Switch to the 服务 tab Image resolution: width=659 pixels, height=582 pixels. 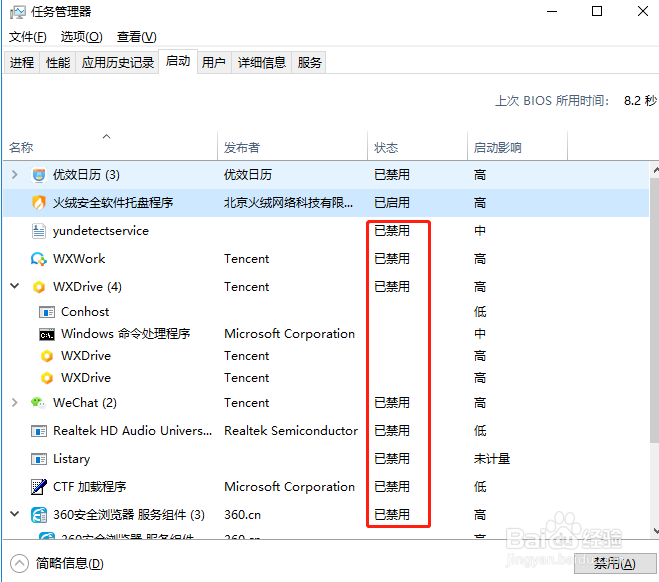pos(309,63)
